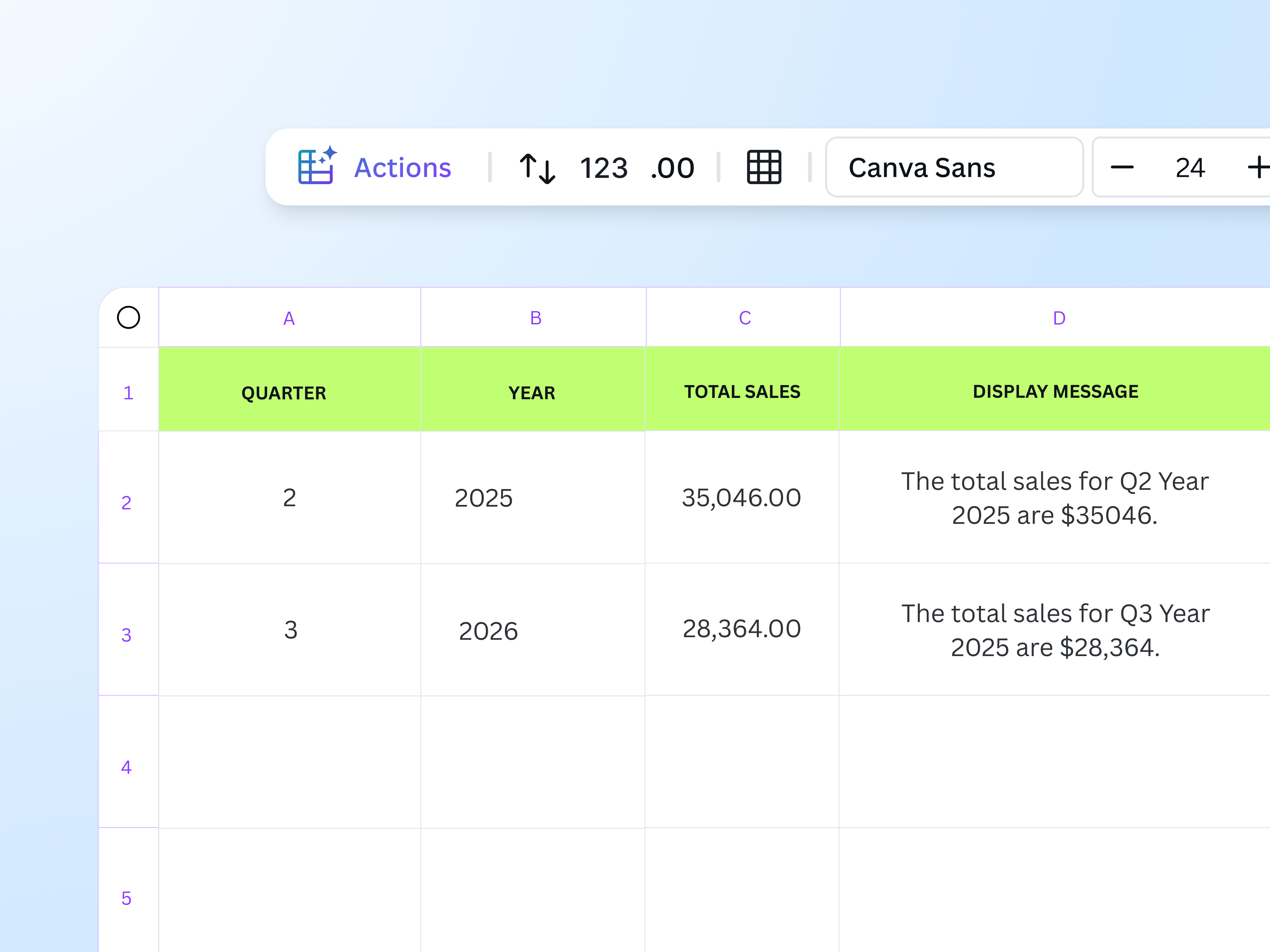
Task: Click the .00 decimal places option
Action: (672, 168)
